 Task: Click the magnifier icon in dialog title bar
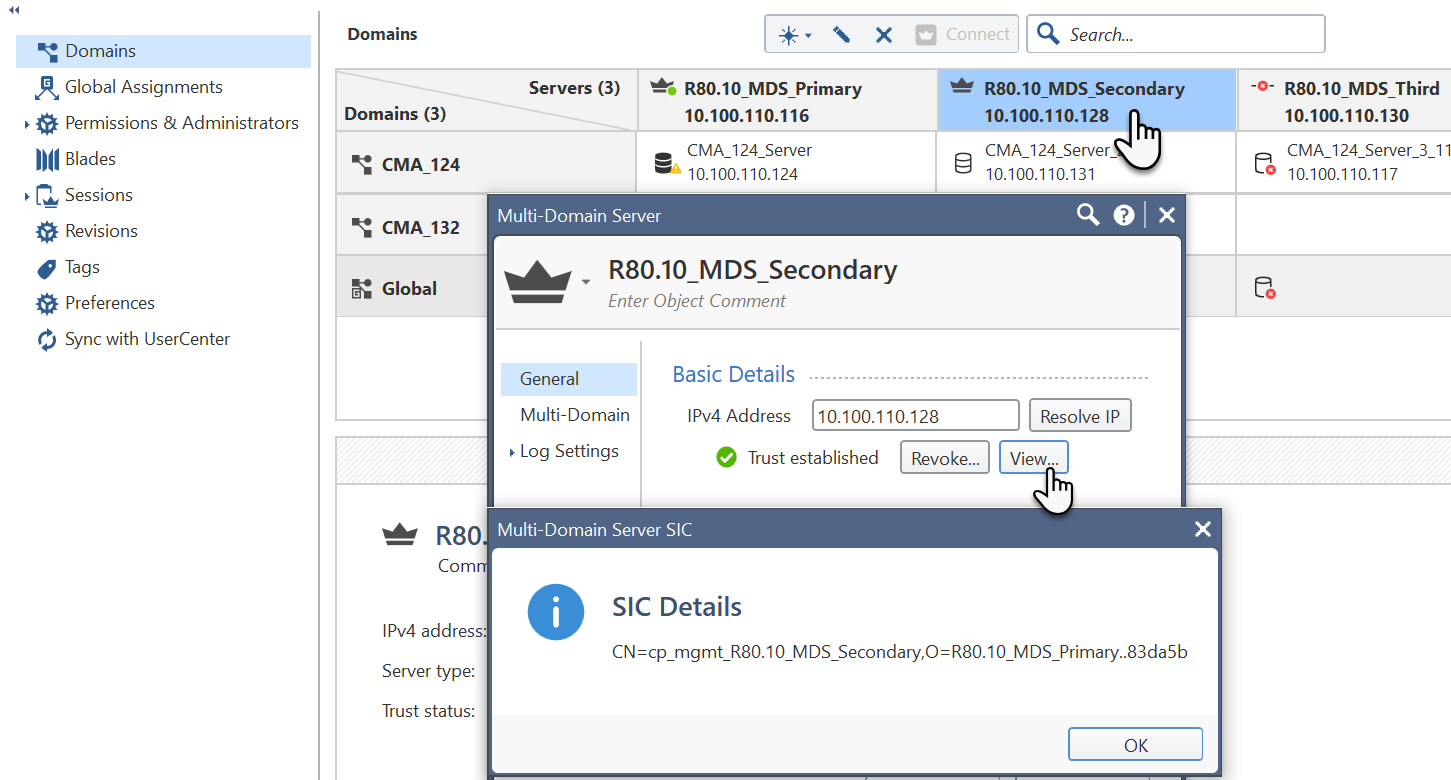click(x=1087, y=215)
